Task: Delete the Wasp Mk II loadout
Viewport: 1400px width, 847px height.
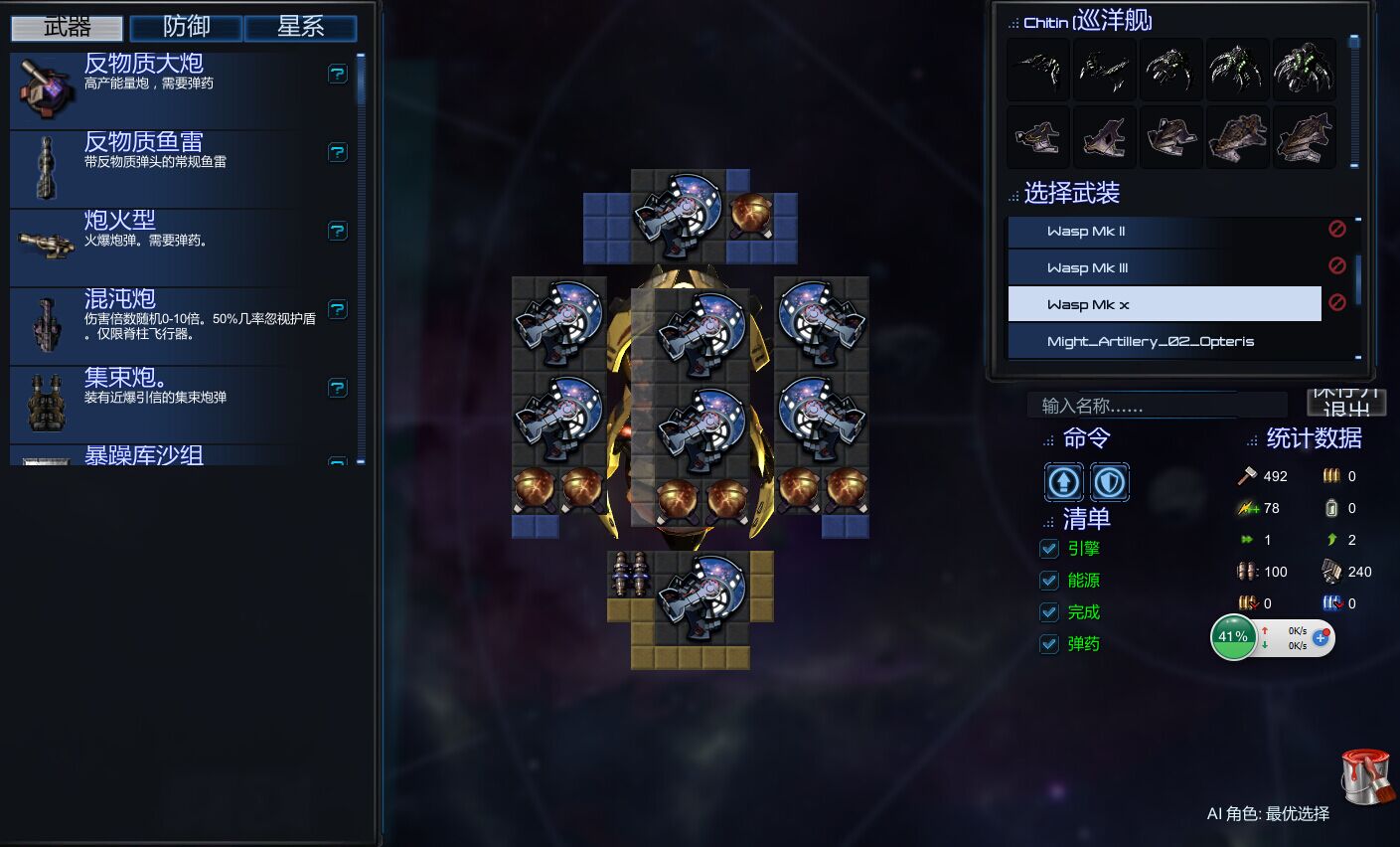Action: (1337, 229)
